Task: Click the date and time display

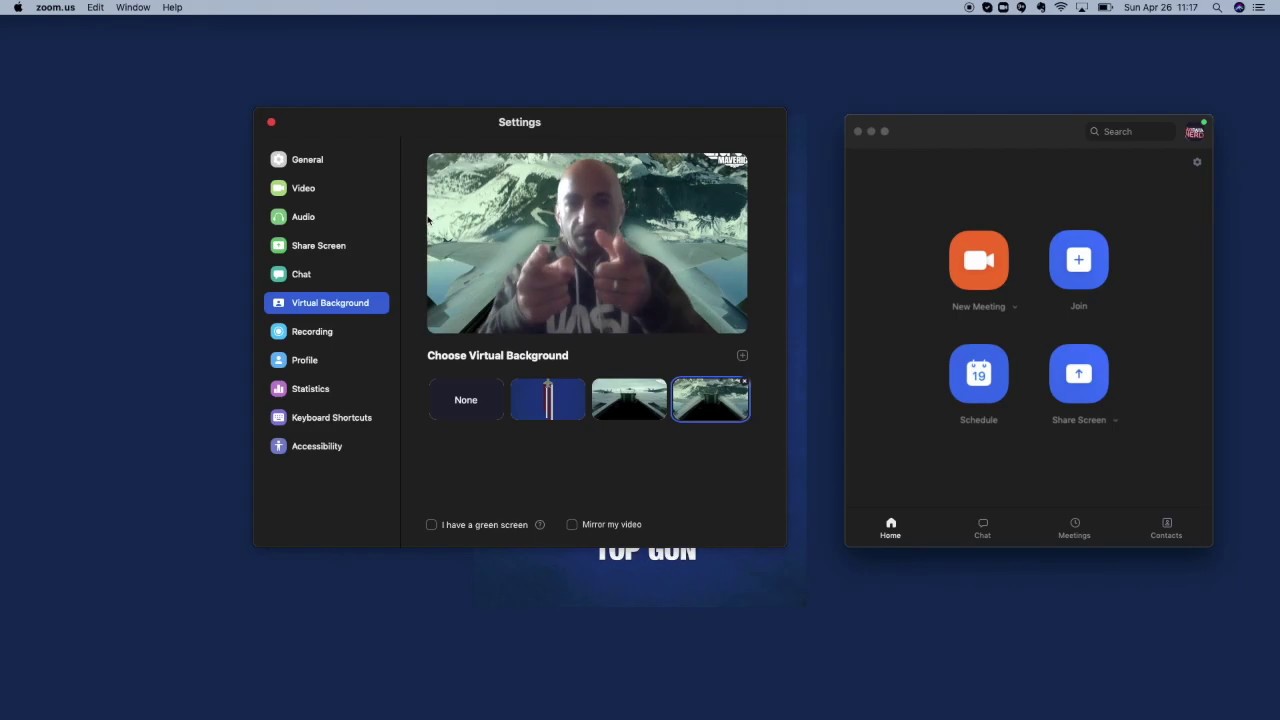Action: [x=1161, y=7]
